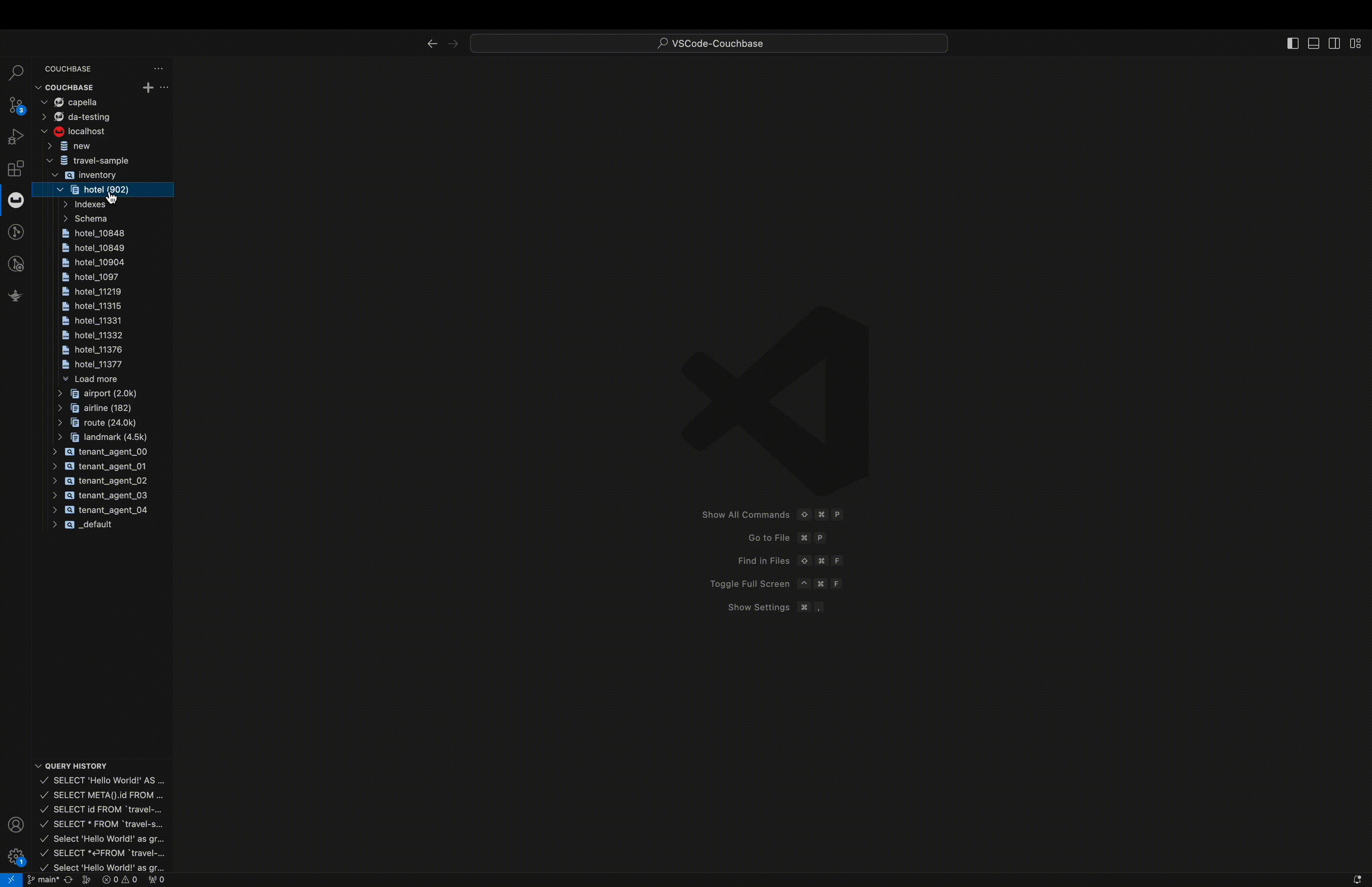
Task: Open the notifications bell icon
Action: pos(1357,879)
